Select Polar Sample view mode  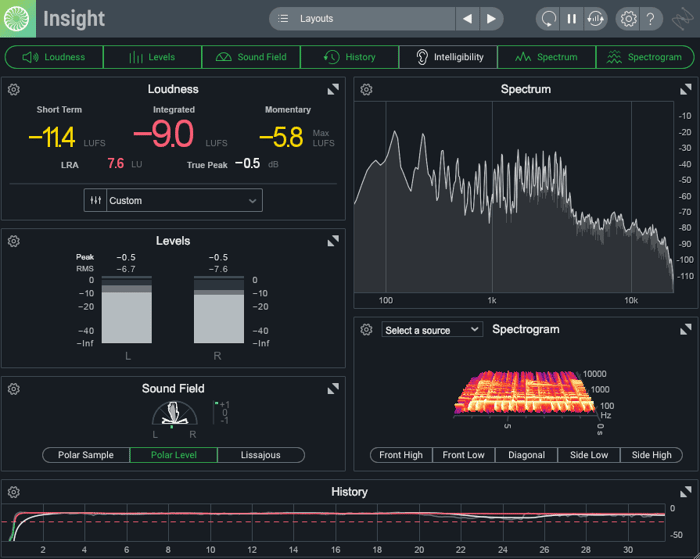(86, 455)
